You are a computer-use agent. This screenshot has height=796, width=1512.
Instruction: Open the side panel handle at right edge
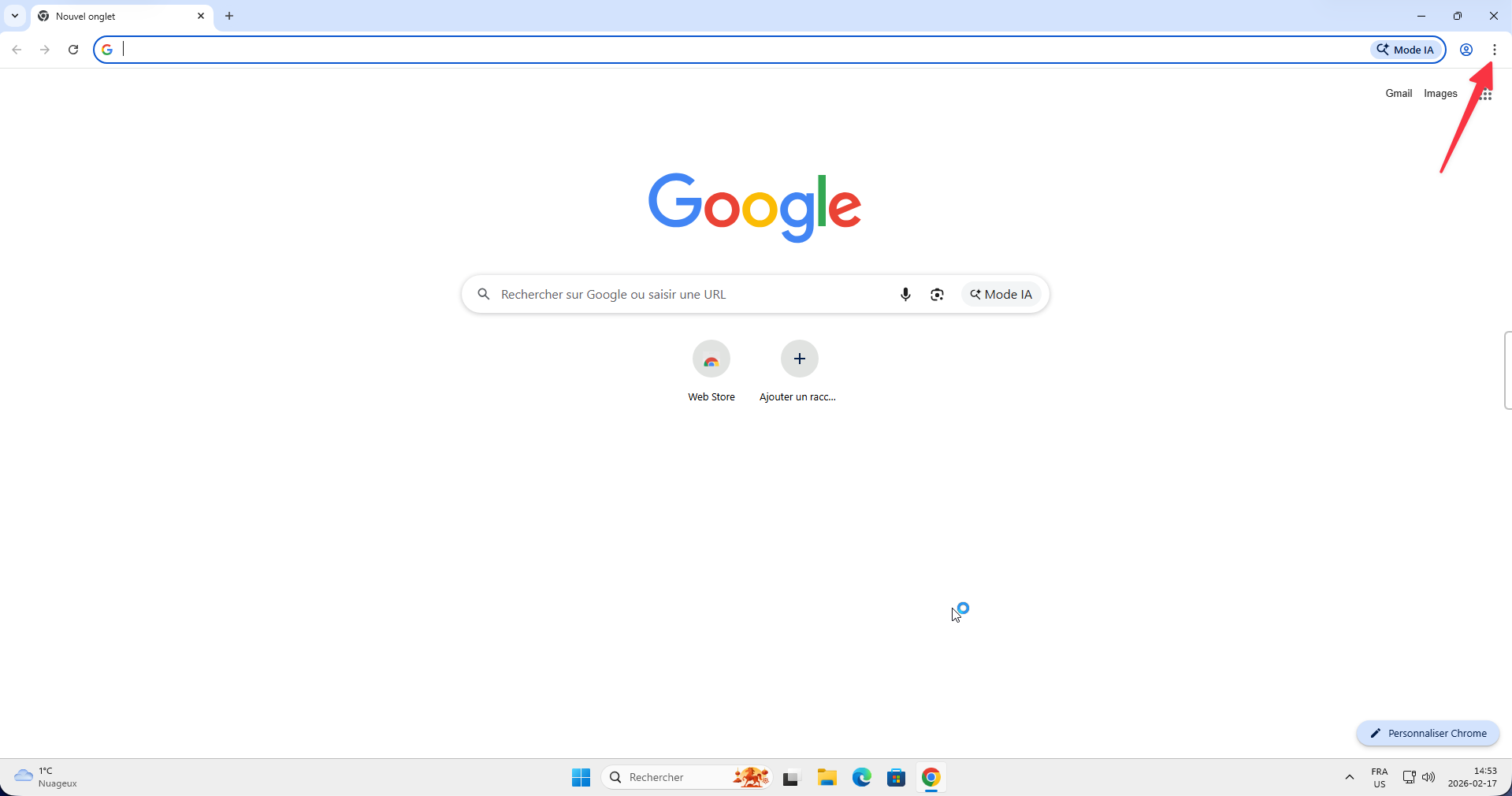point(1507,370)
